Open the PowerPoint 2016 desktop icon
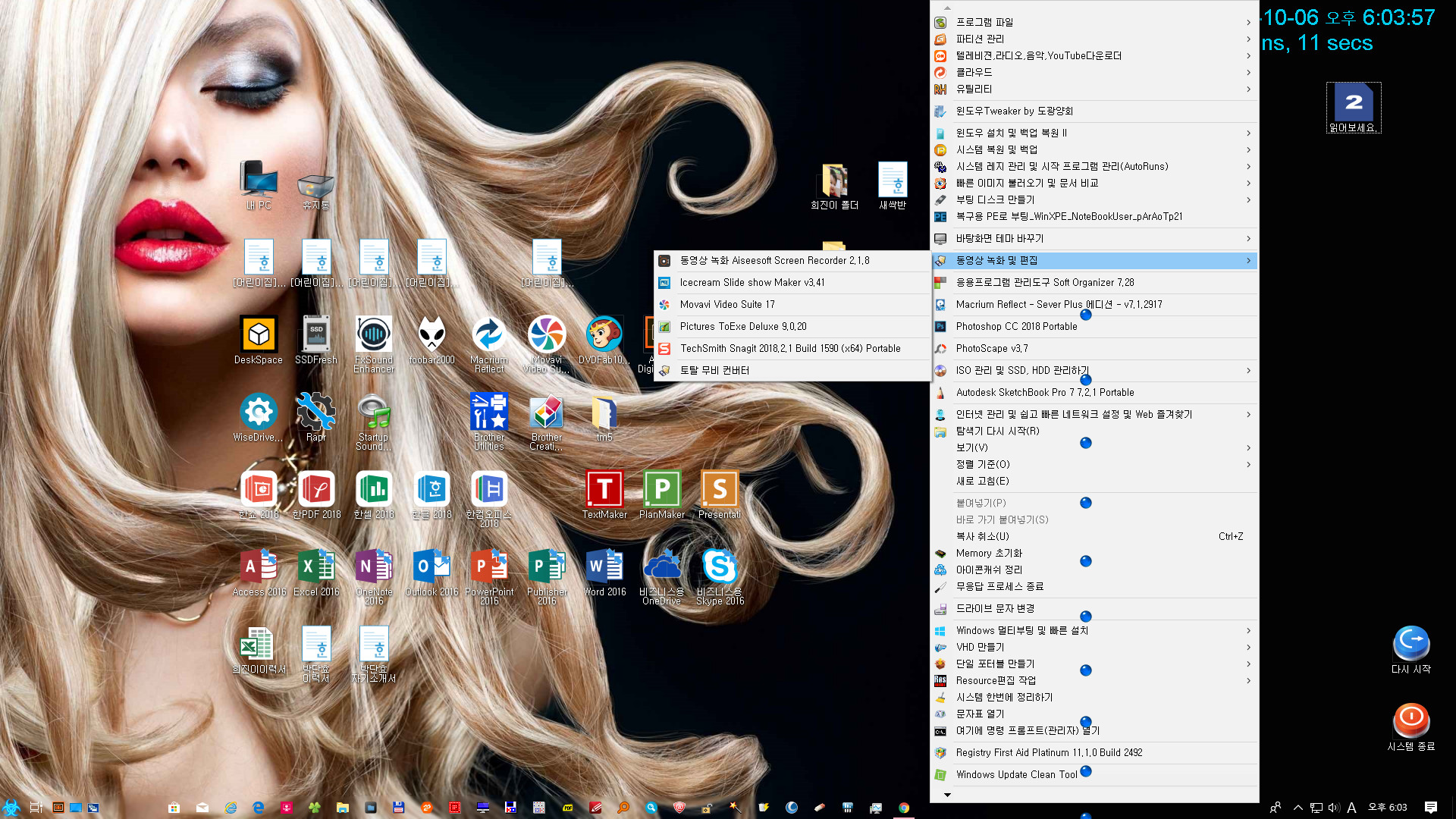 [x=489, y=576]
